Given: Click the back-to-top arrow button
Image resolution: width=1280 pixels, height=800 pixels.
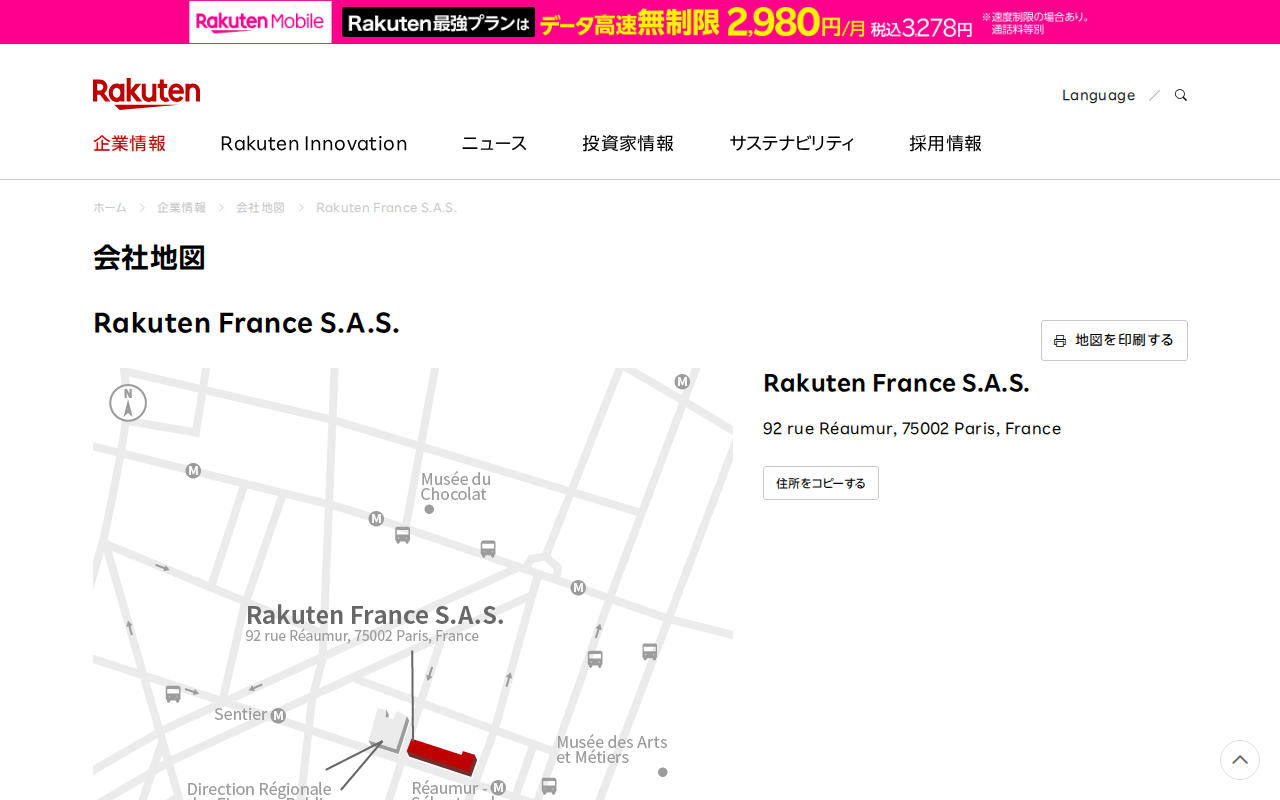Looking at the screenshot, I should point(1239,760).
